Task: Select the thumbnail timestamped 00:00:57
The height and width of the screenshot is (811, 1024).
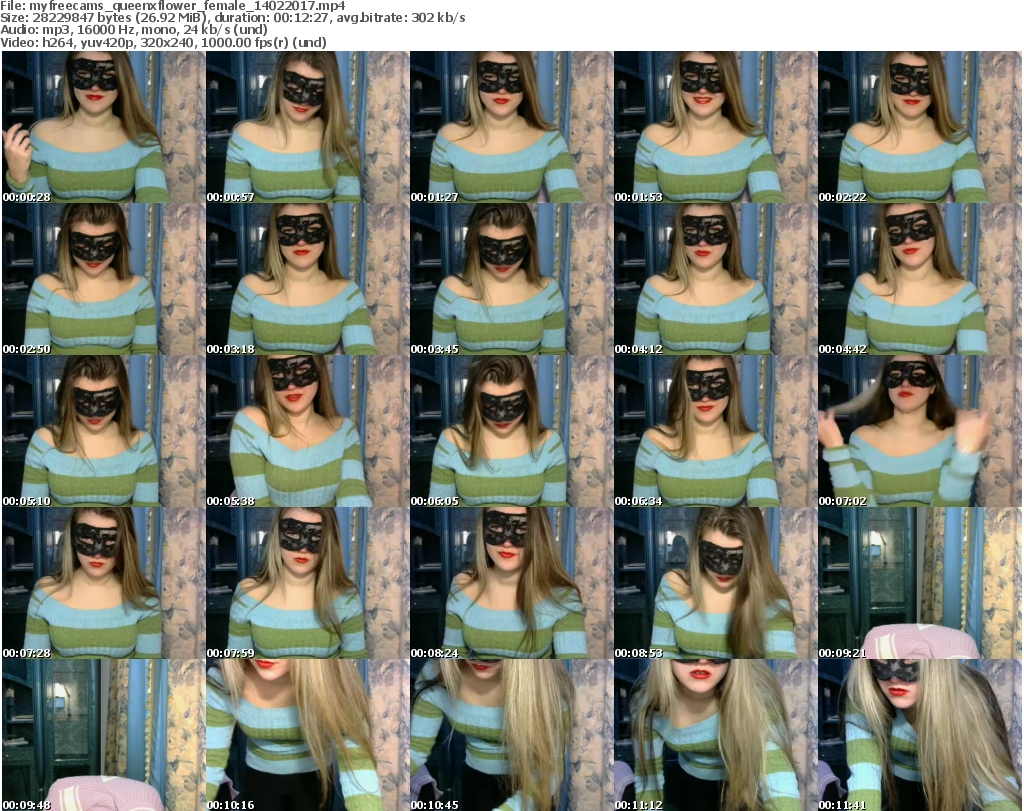Action: tap(308, 127)
